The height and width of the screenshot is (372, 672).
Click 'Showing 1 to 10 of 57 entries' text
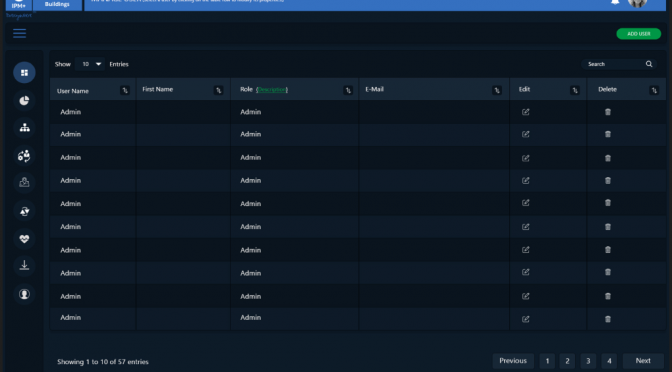click(103, 362)
